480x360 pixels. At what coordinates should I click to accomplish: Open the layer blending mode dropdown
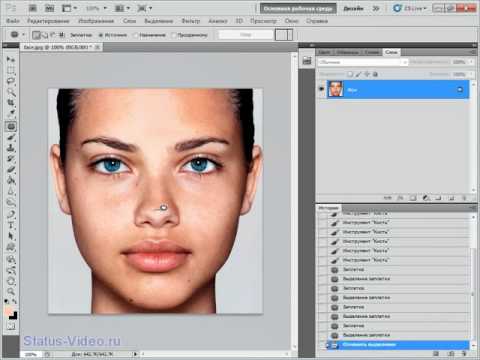click(362, 62)
